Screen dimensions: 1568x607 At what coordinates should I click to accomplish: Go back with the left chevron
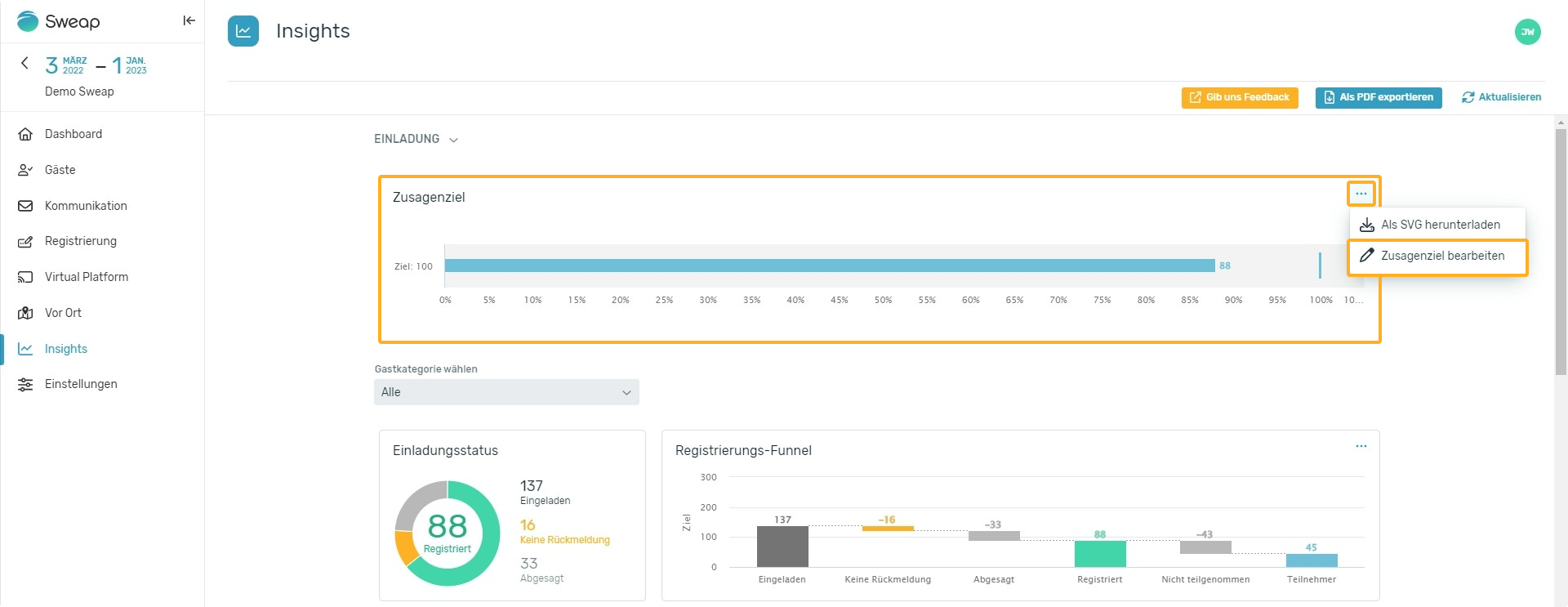[x=24, y=63]
